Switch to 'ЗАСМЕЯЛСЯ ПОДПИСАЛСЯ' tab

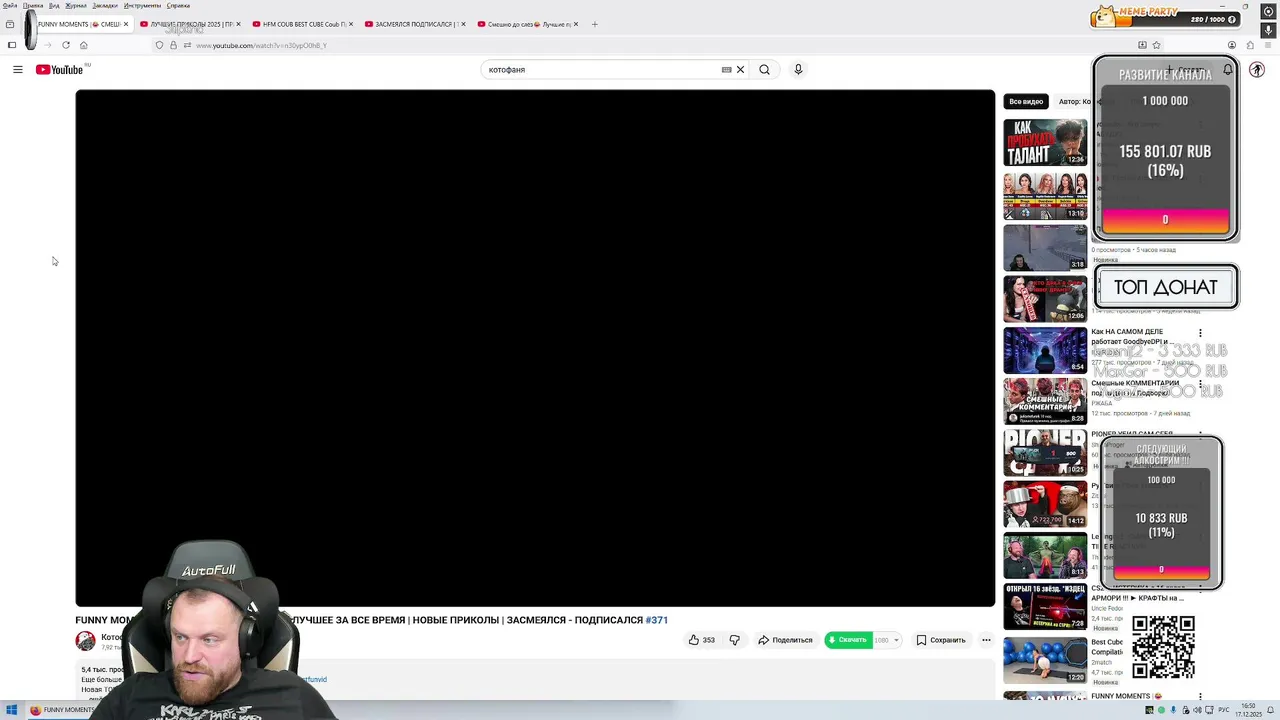[x=414, y=24]
